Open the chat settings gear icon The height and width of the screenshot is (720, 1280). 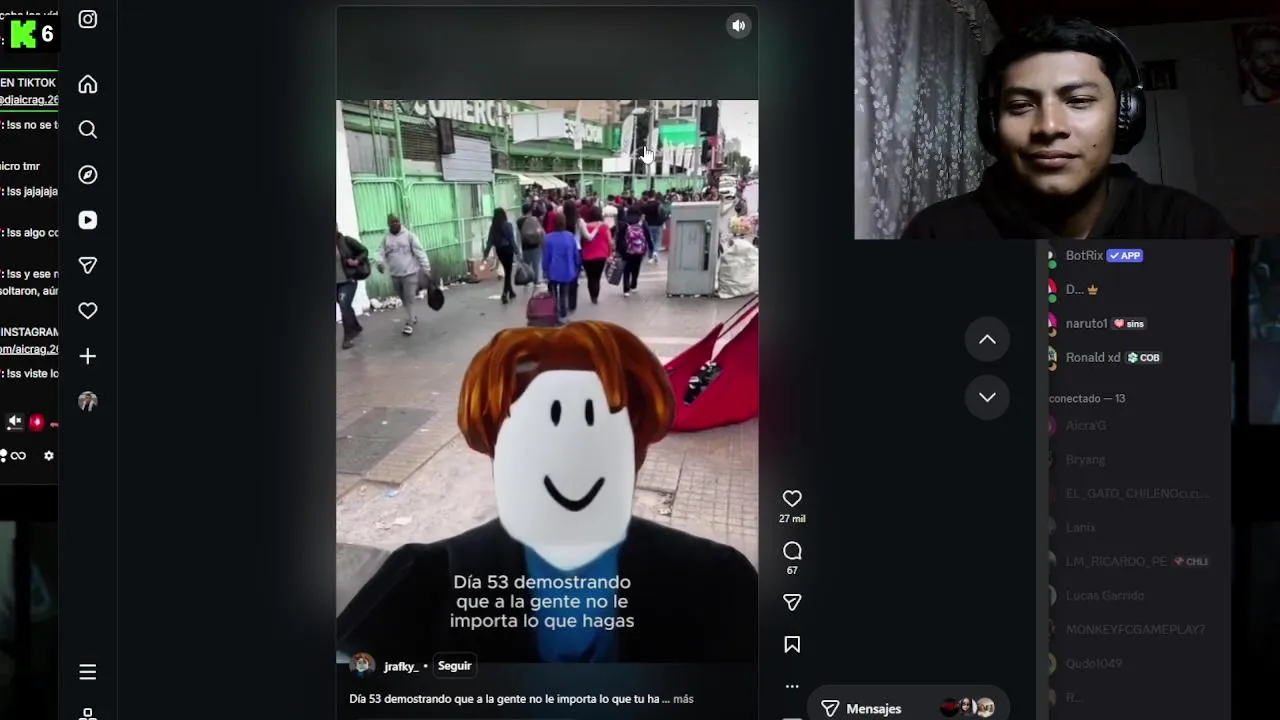[x=48, y=456]
